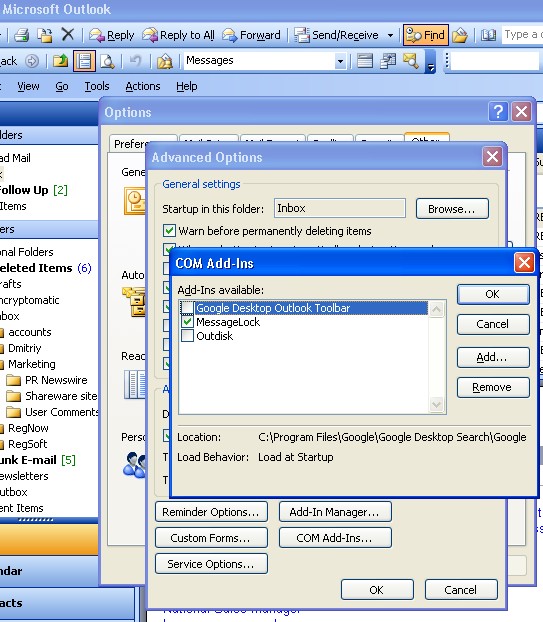Click the Startup in this folder field
Screen dimensions: 543x622
pyautogui.click(x=340, y=208)
